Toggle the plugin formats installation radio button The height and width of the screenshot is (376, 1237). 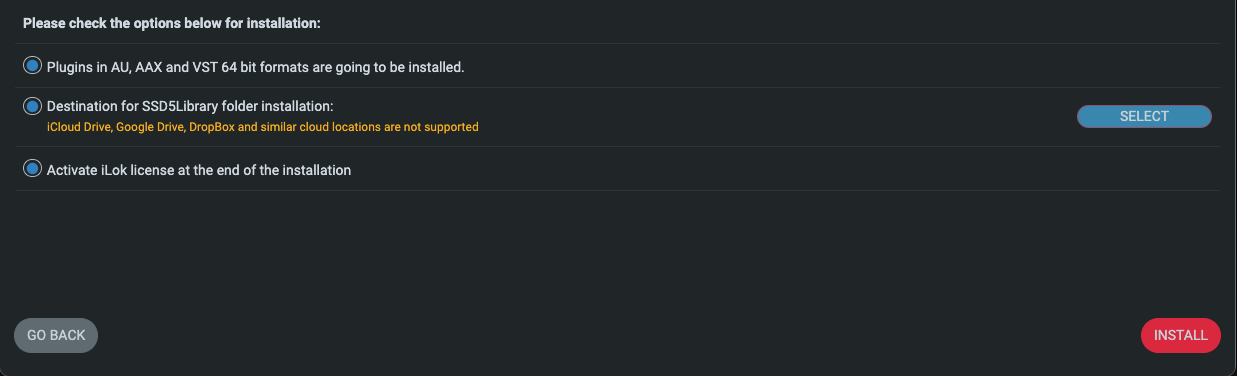tap(32, 66)
